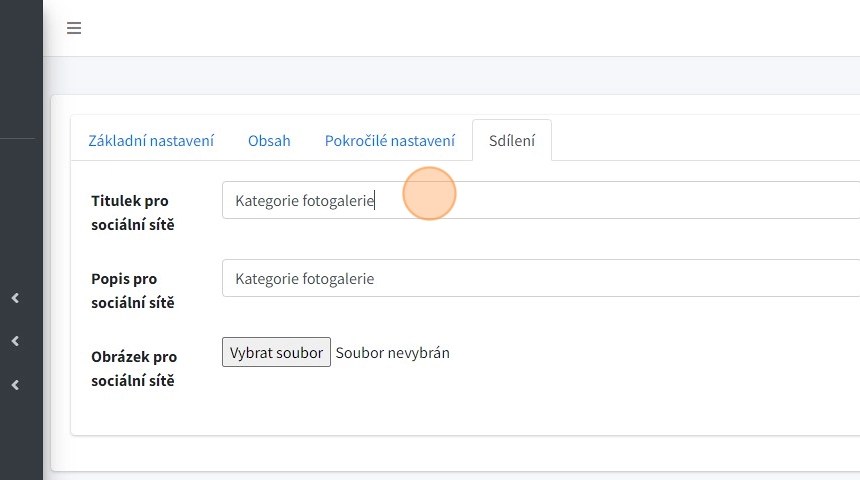This screenshot has width=860, height=480.
Task: Click the Soubor nevybrán file status text
Action: pyautogui.click(x=392, y=352)
